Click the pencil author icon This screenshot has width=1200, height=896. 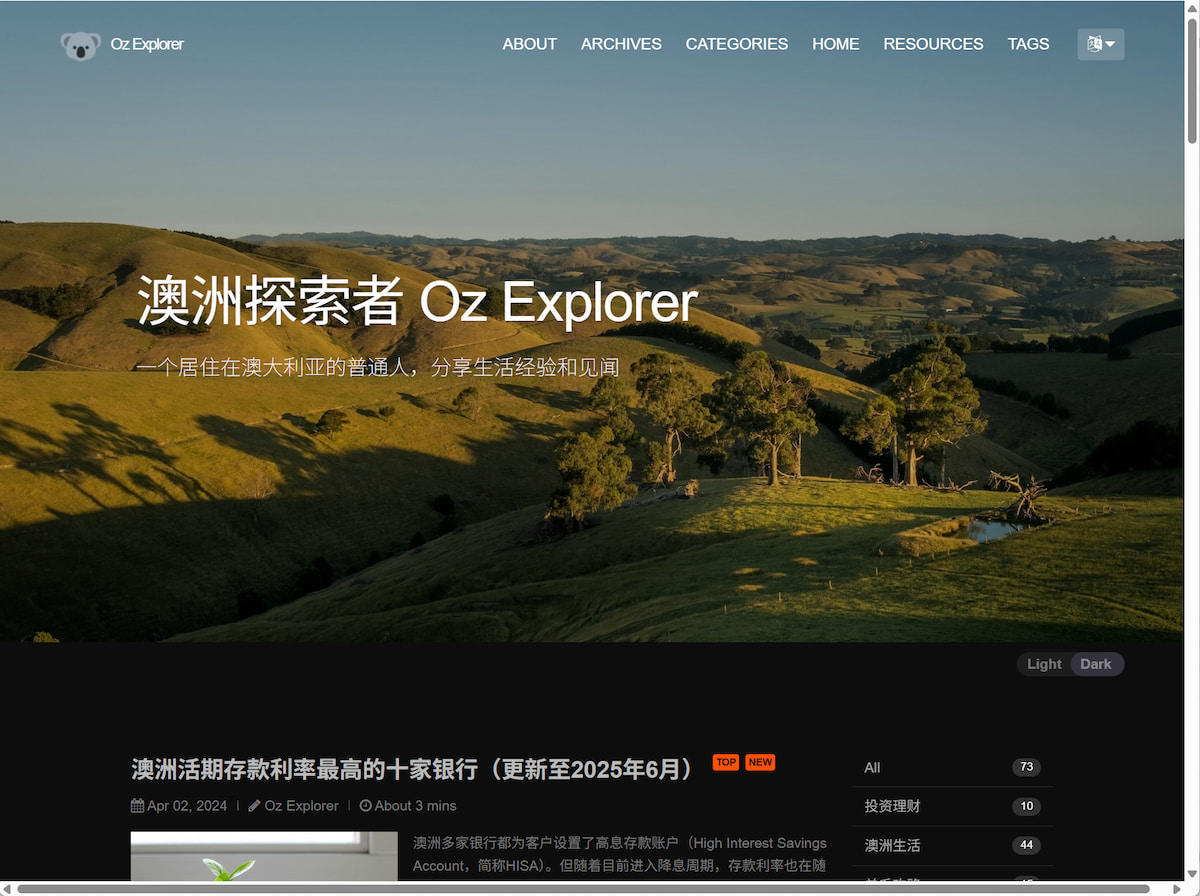pos(254,806)
